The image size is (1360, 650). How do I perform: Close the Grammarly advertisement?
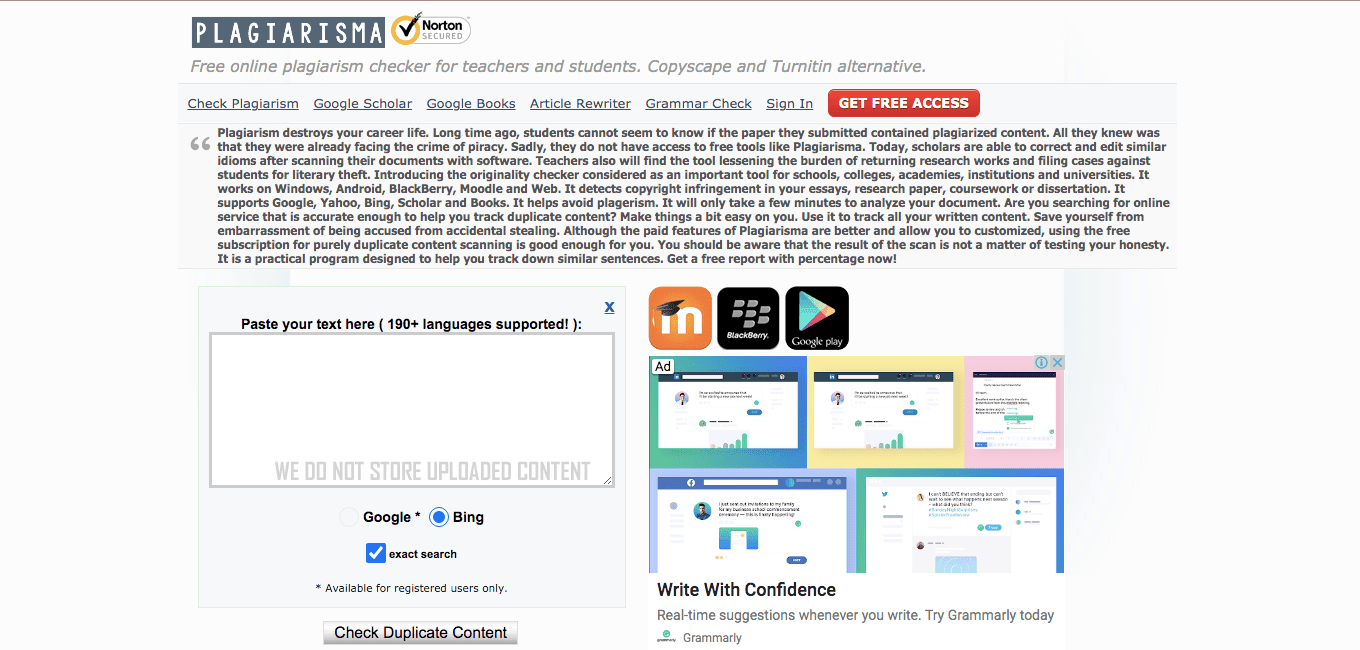[1057, 363]
